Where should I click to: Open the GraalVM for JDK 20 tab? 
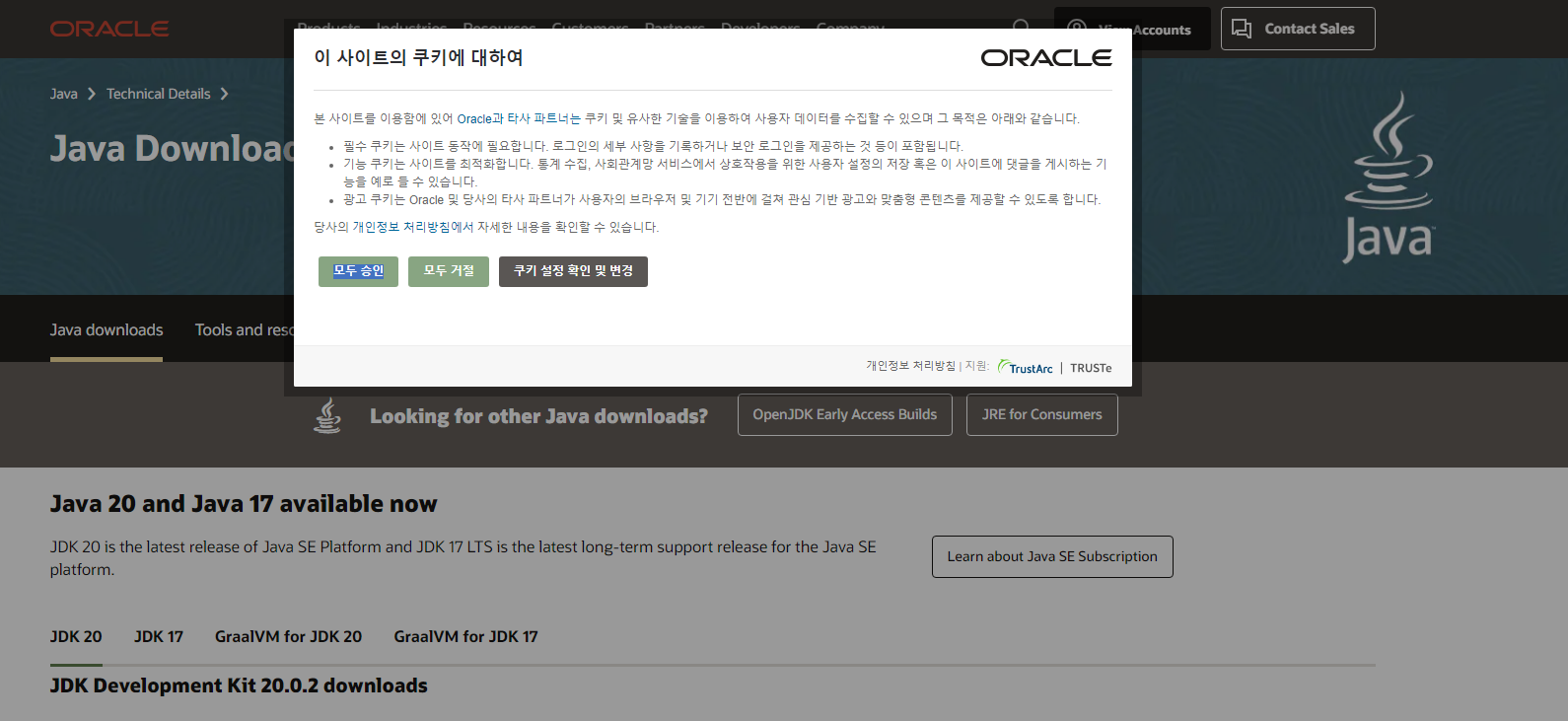(x=288, y=637)
